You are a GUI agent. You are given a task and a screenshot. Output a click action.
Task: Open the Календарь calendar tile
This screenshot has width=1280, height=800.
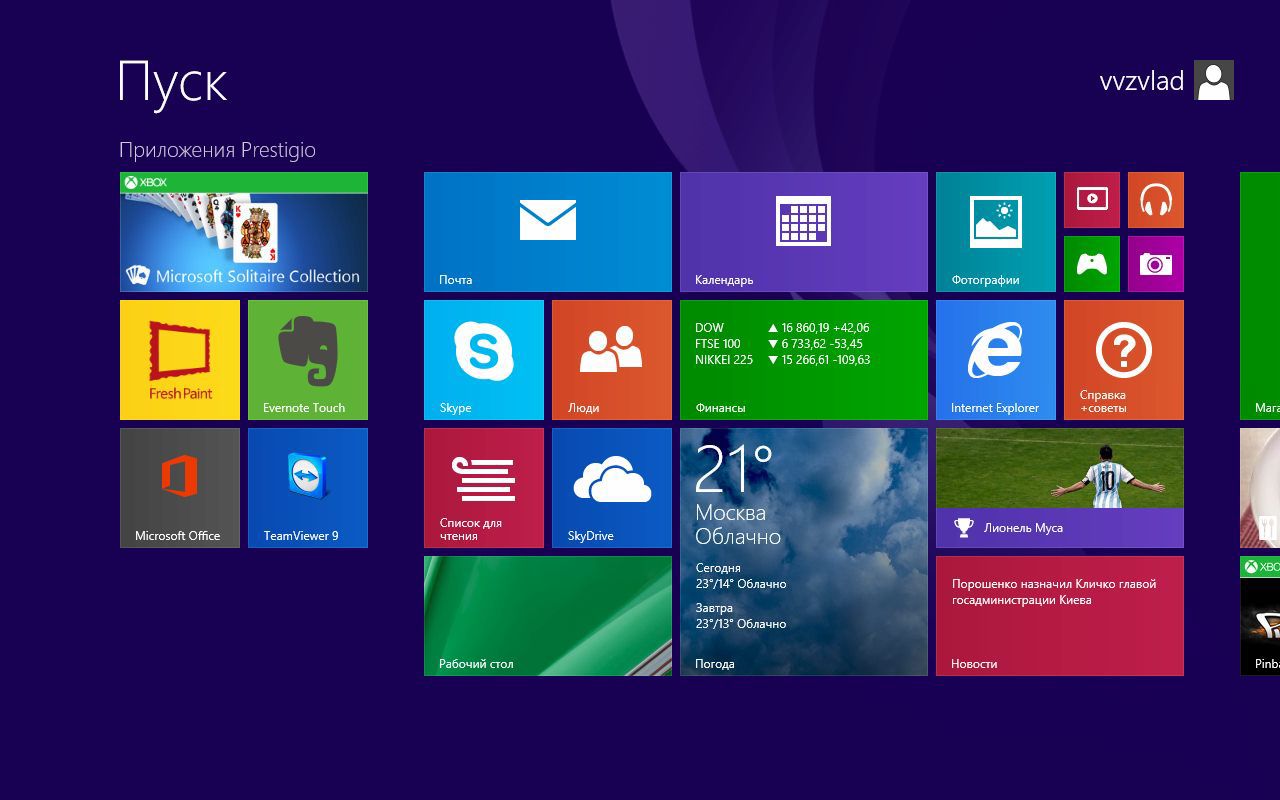(804, 232)
